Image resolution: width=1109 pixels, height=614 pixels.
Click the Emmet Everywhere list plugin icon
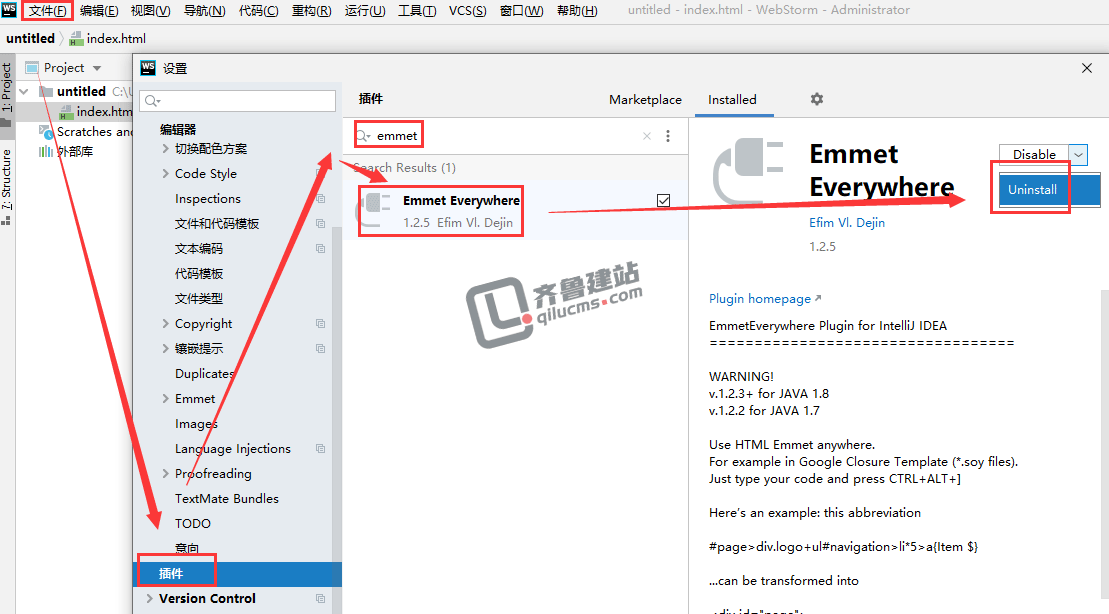pos(375,210)
